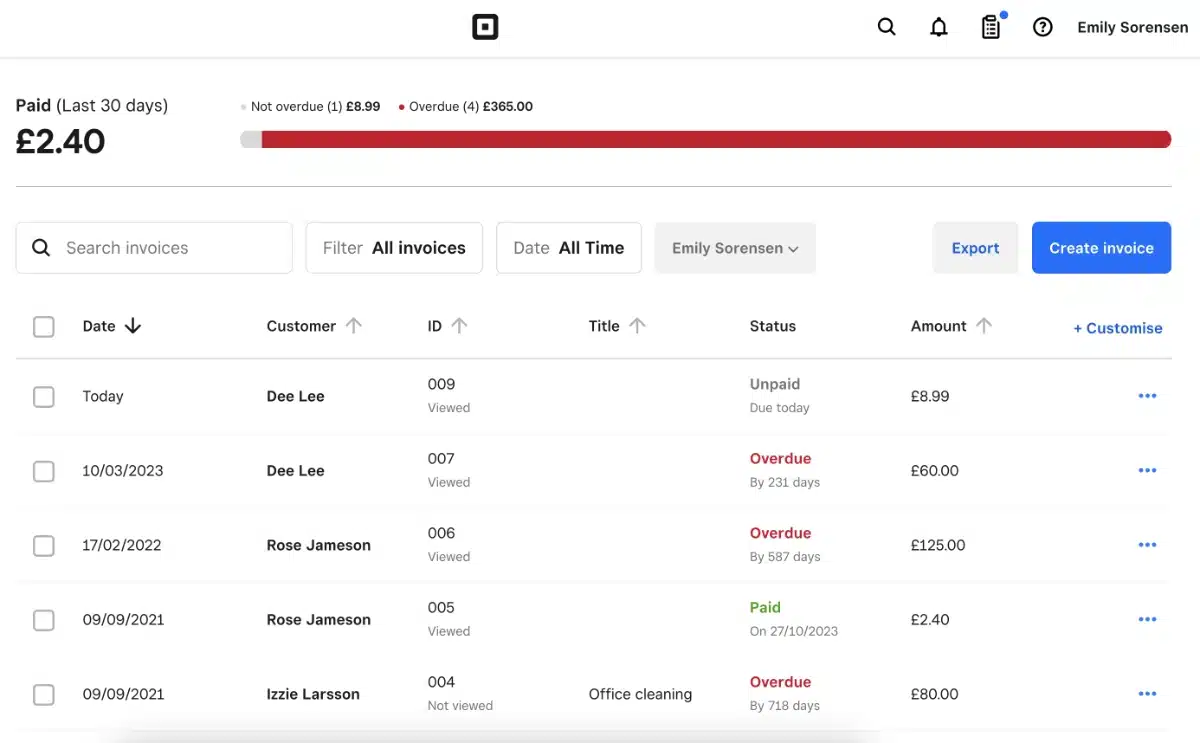Open the Filter All invoices dropdown
Viewport: 1200px width, 743px height.
pyautogui.click(x=394, y=247)
